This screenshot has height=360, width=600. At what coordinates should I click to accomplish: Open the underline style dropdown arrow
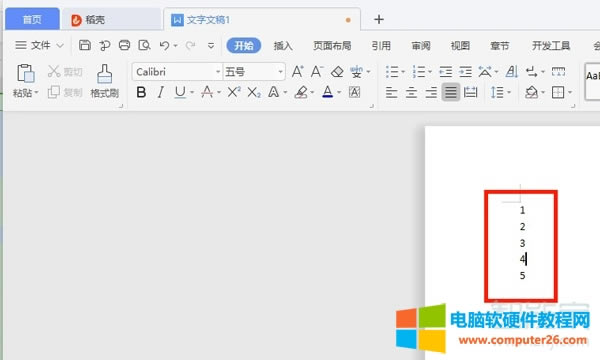[192, 93]
